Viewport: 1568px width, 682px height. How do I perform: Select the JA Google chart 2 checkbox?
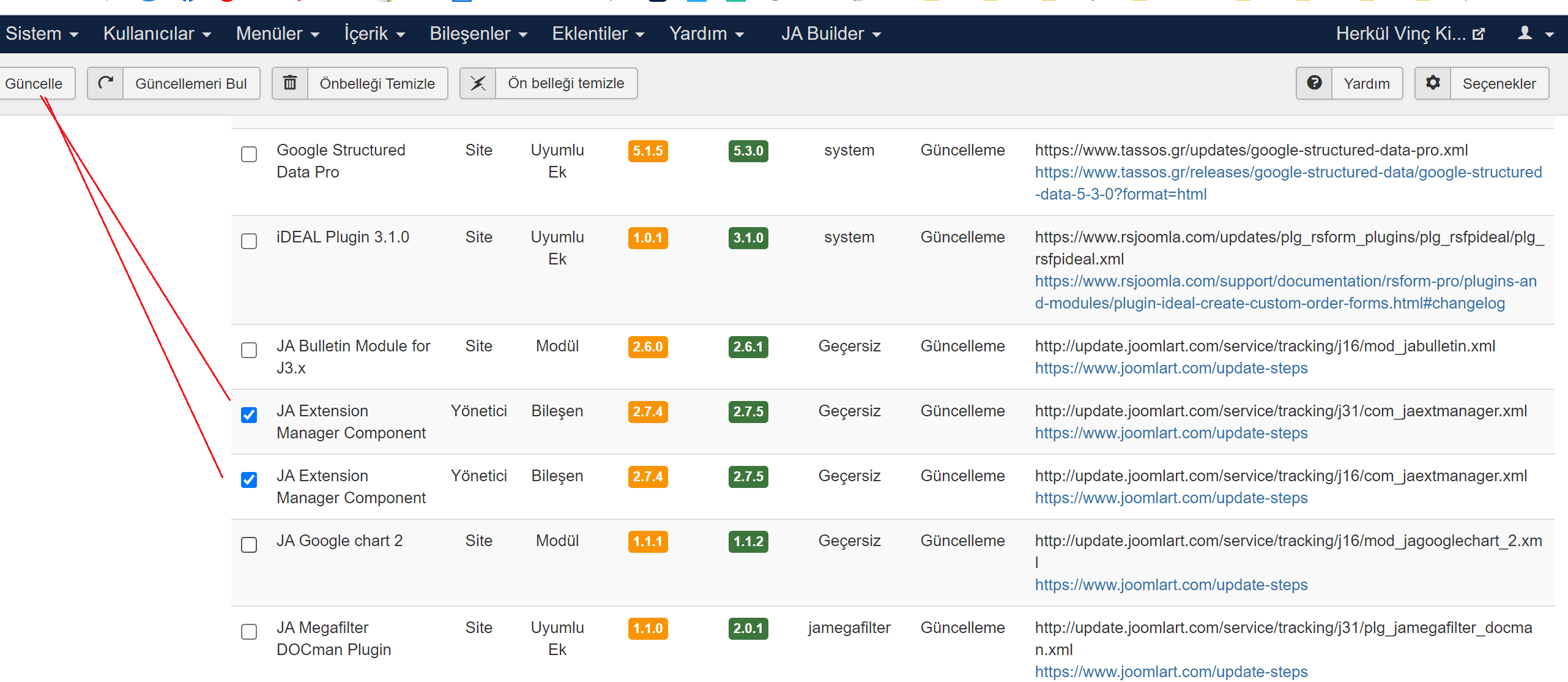(249, 545)
